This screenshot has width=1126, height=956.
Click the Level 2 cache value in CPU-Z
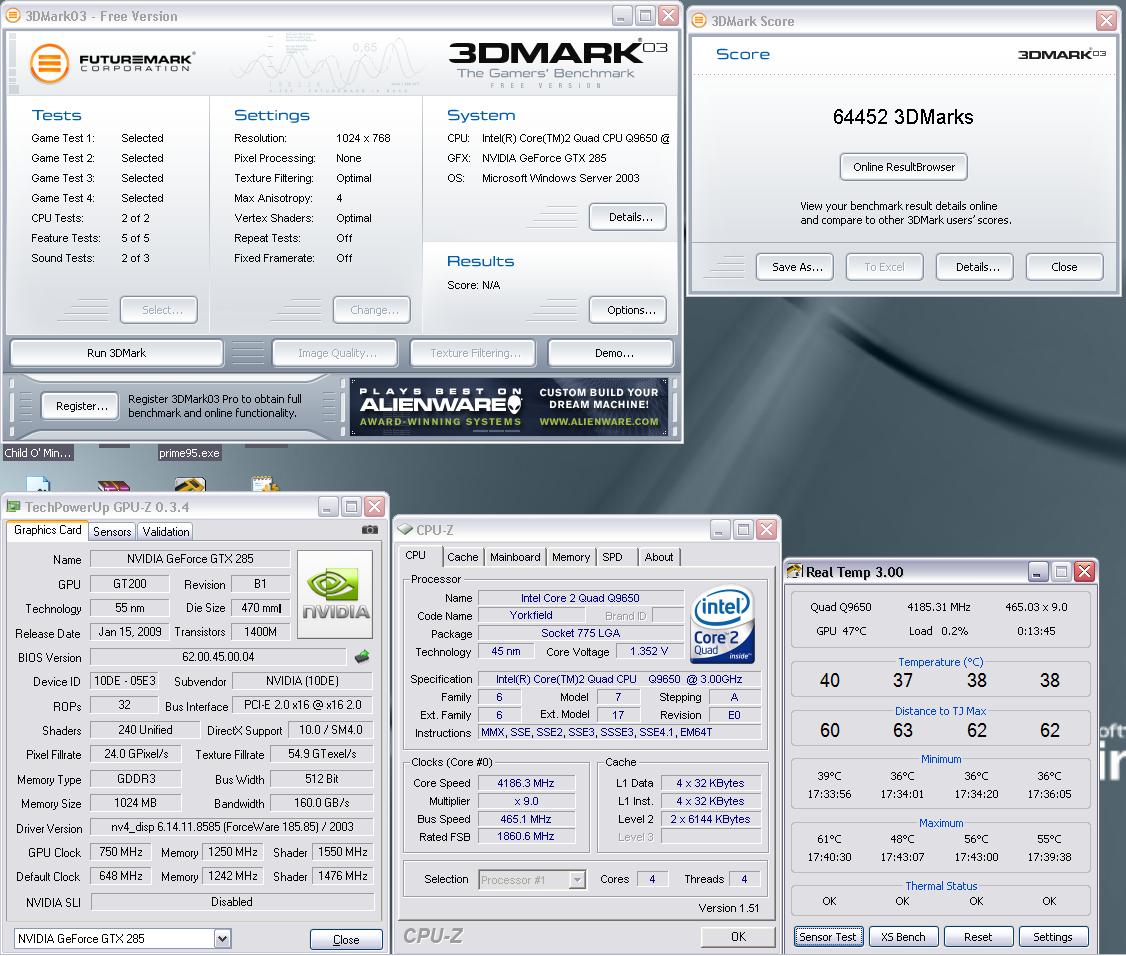(x=710, y=820)
